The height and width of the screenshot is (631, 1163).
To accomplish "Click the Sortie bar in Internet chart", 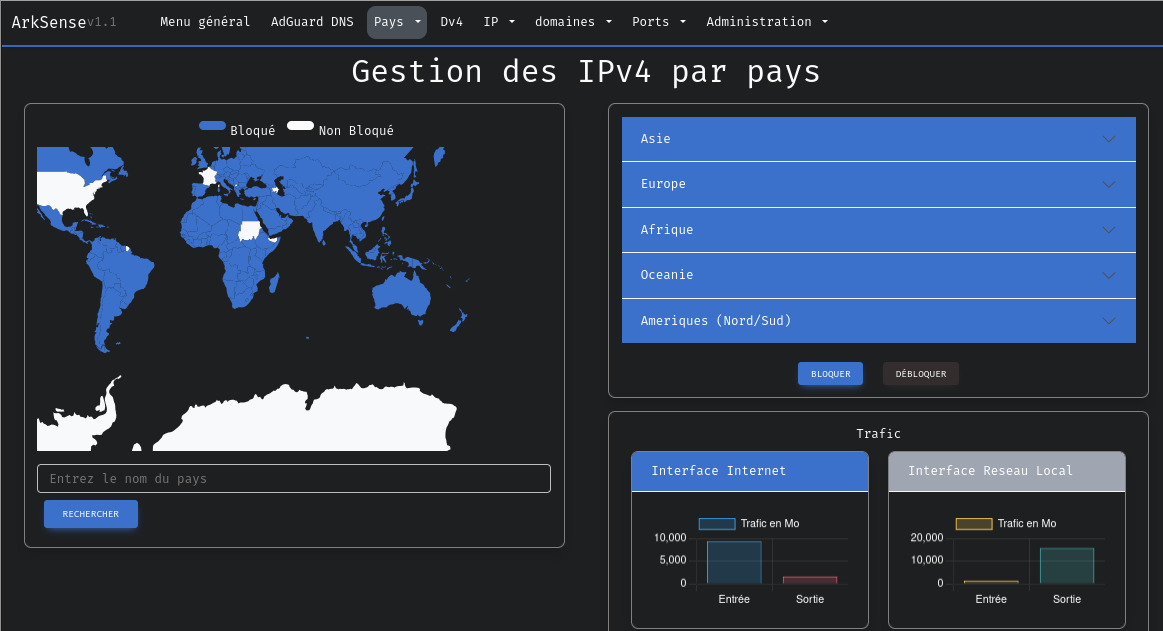I will pyautogui.click(x=810, y=580).
